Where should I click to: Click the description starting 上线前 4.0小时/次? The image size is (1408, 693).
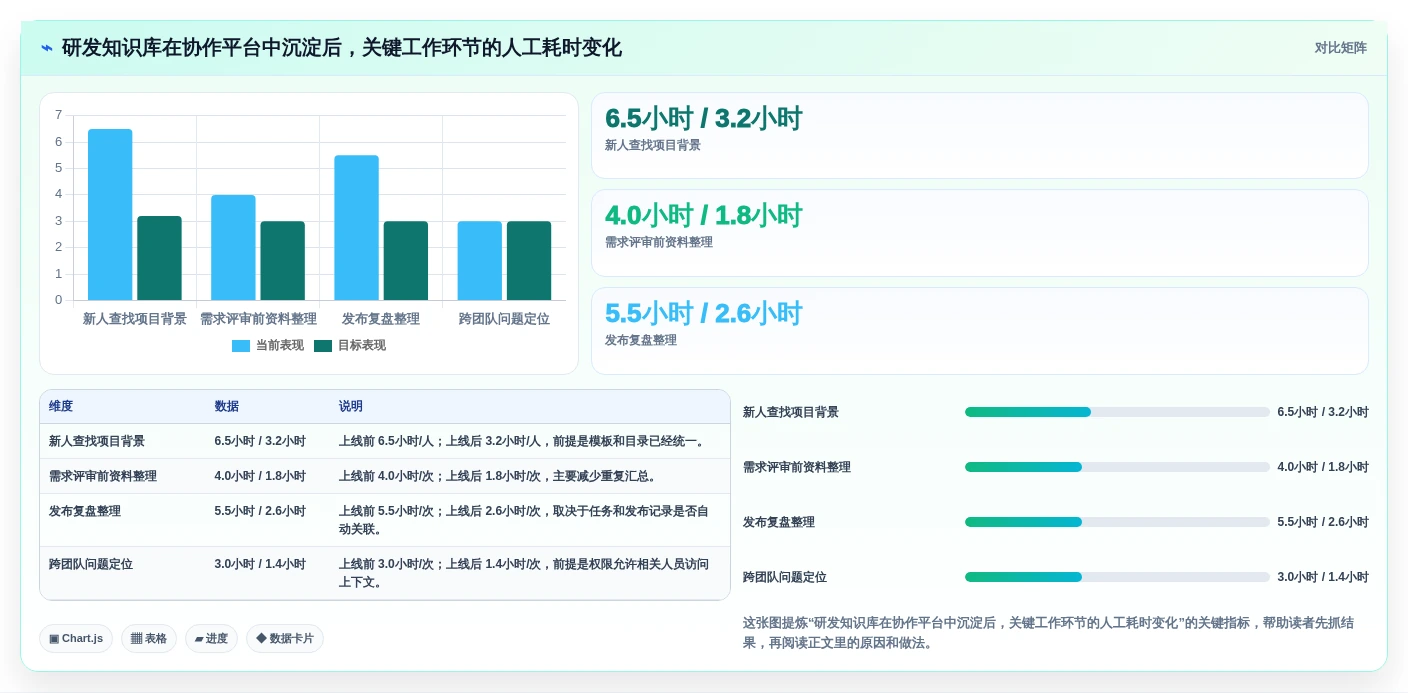point(500,476)
